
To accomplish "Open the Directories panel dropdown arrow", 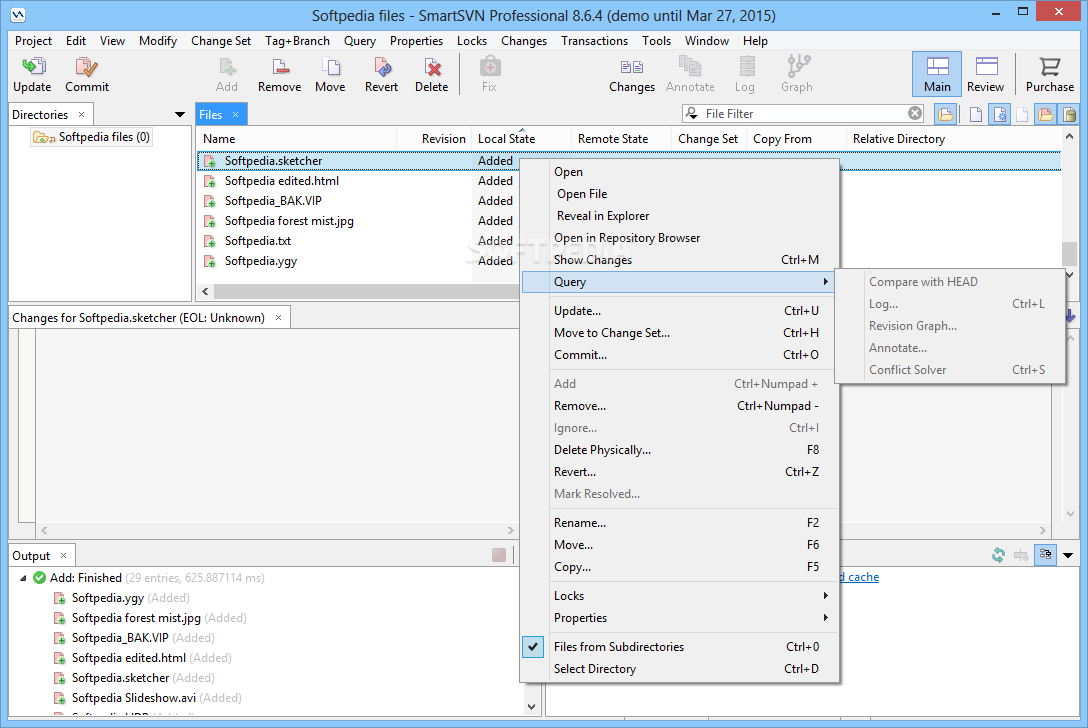I will pyautogui.click(x=180, y=115).
